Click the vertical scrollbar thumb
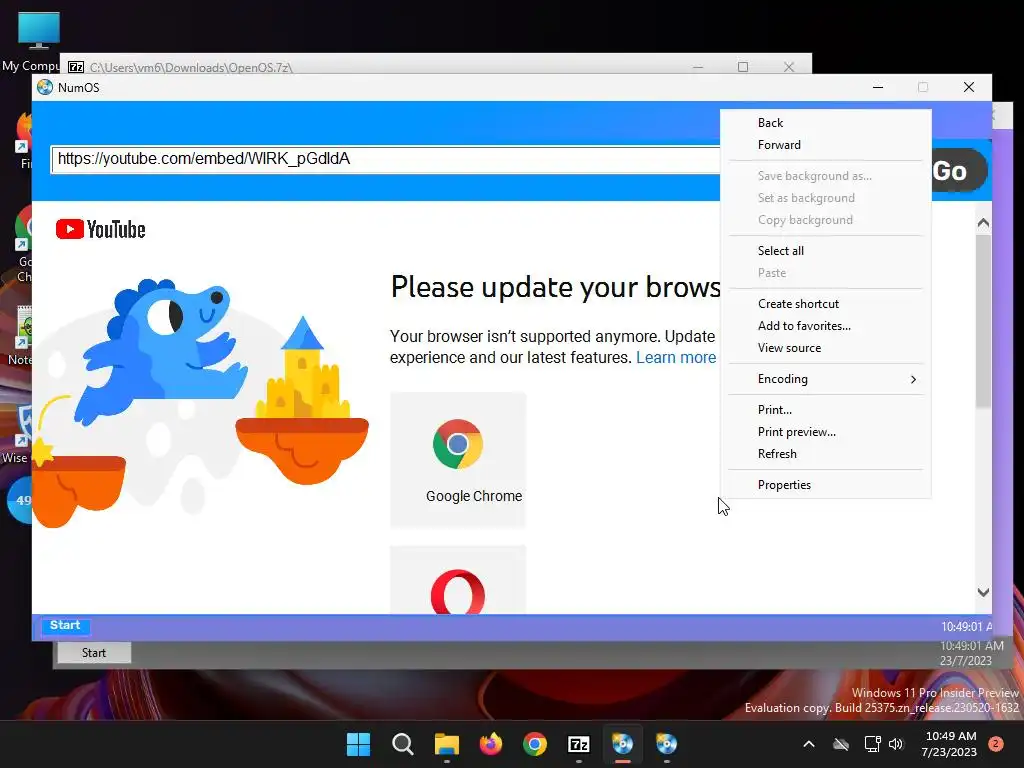The image size is (1024, 768). [983, 321]
